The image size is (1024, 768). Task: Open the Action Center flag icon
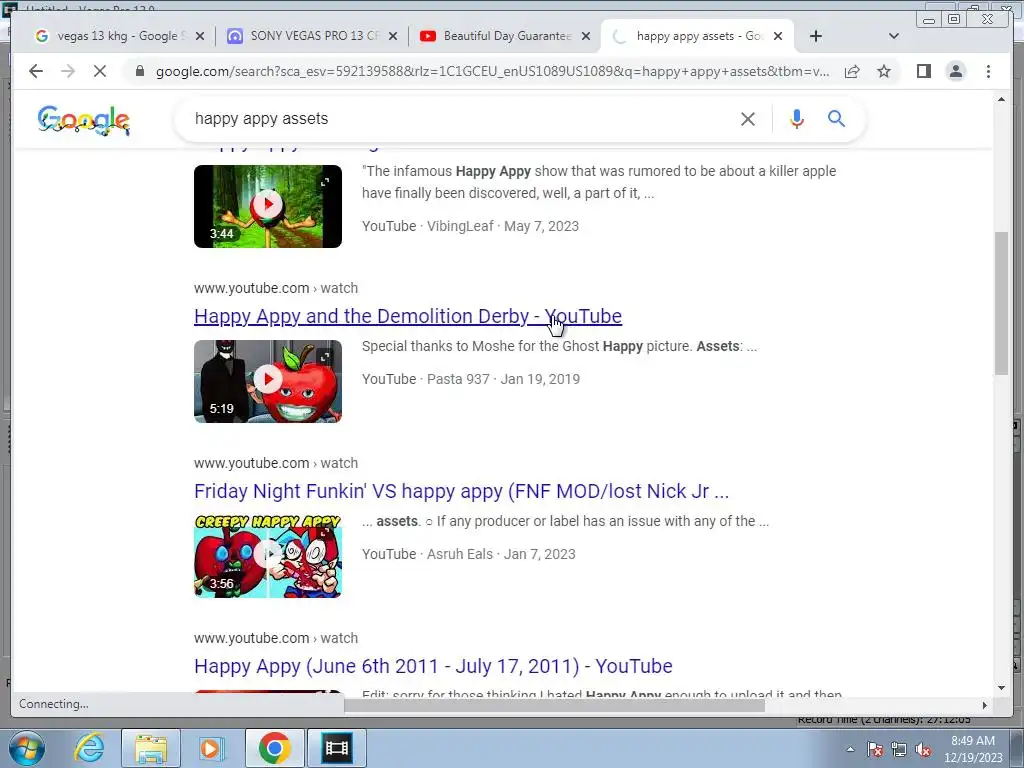point(874,749)
